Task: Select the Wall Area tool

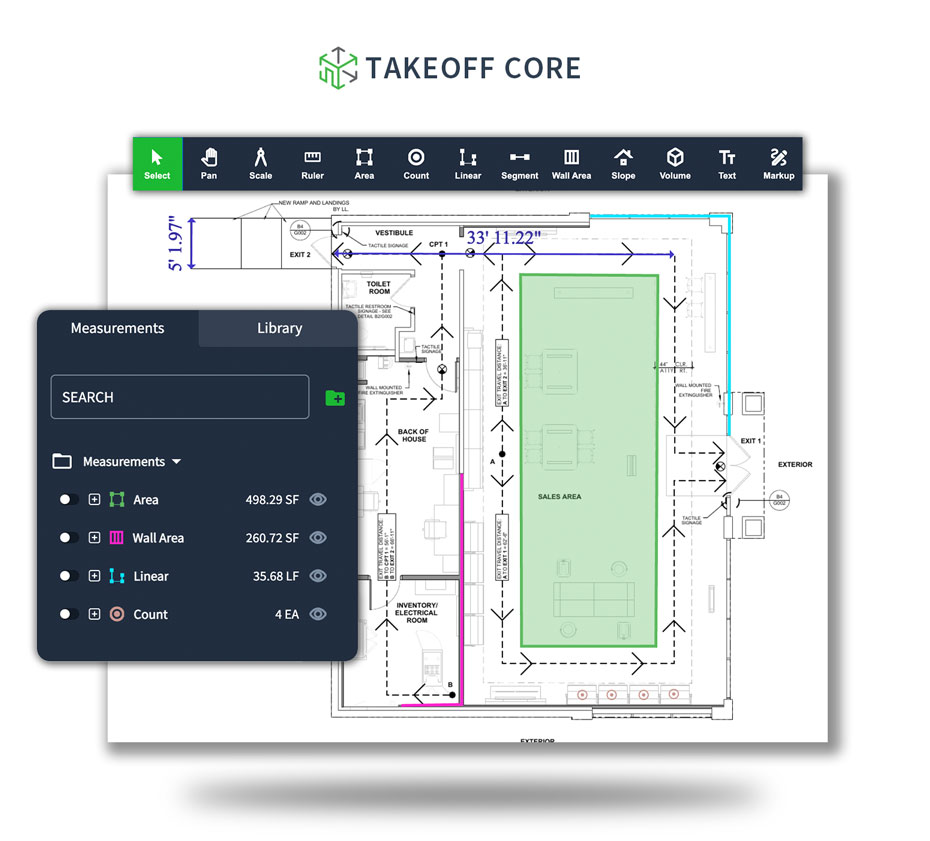Action: coord(571,164)
